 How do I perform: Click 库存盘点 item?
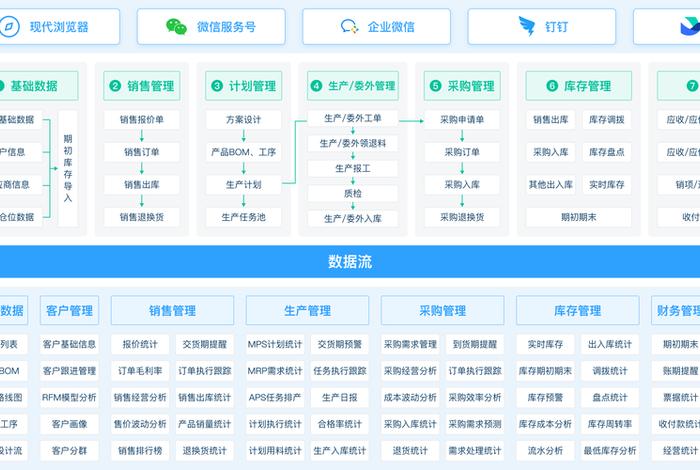(x=607, y=152)
